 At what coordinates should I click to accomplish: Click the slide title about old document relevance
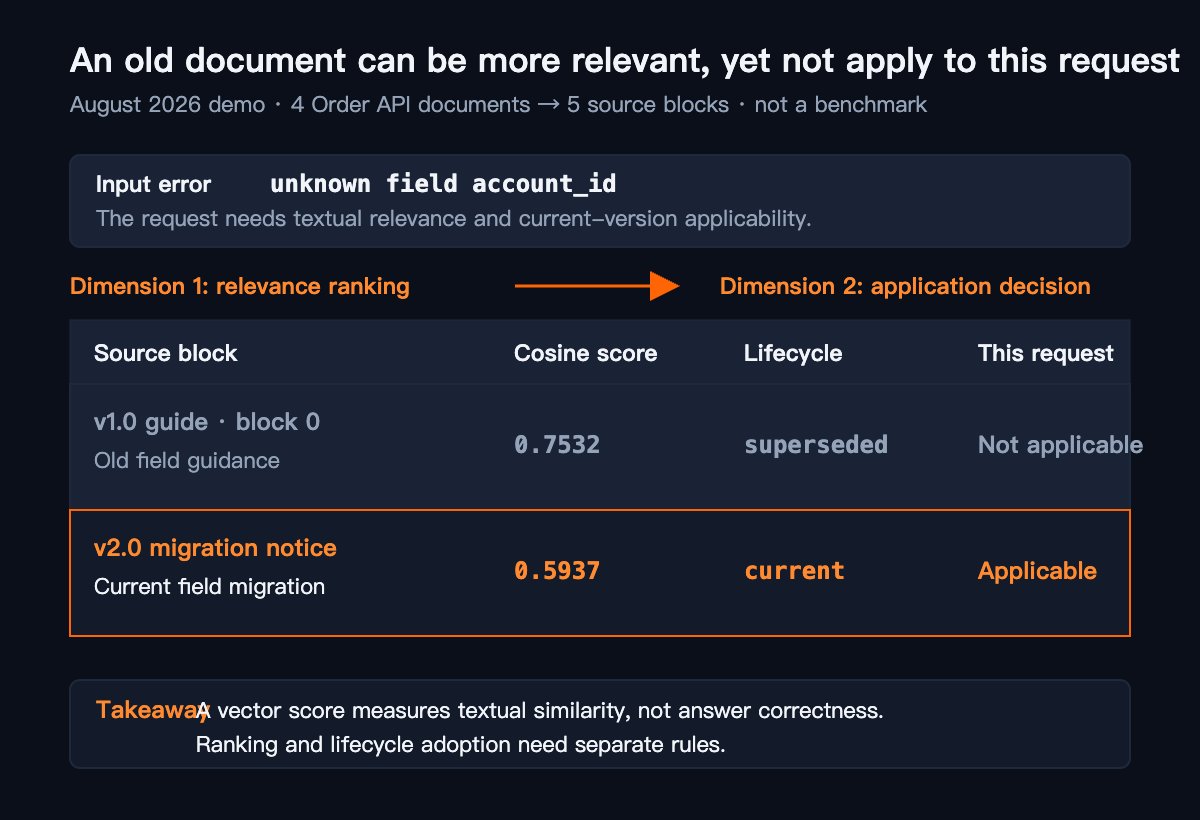pos(625,62)
